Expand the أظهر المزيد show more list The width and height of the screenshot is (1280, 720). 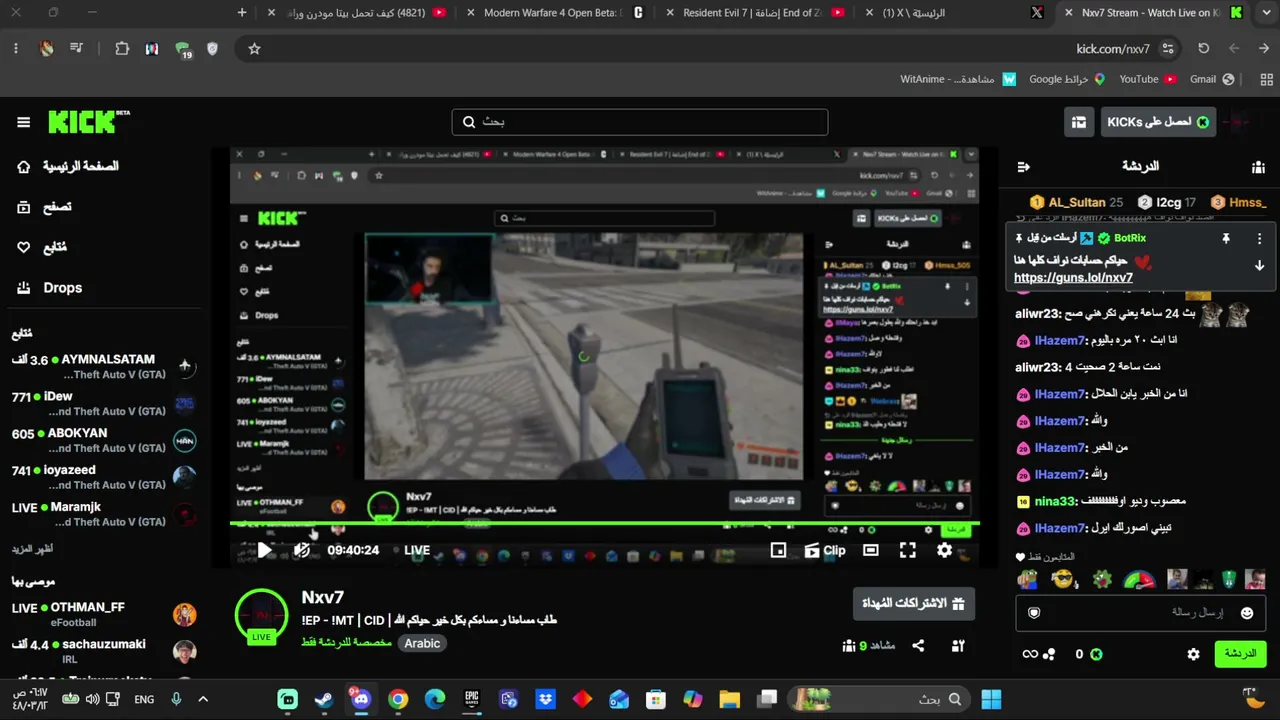(x=32, y=549)
